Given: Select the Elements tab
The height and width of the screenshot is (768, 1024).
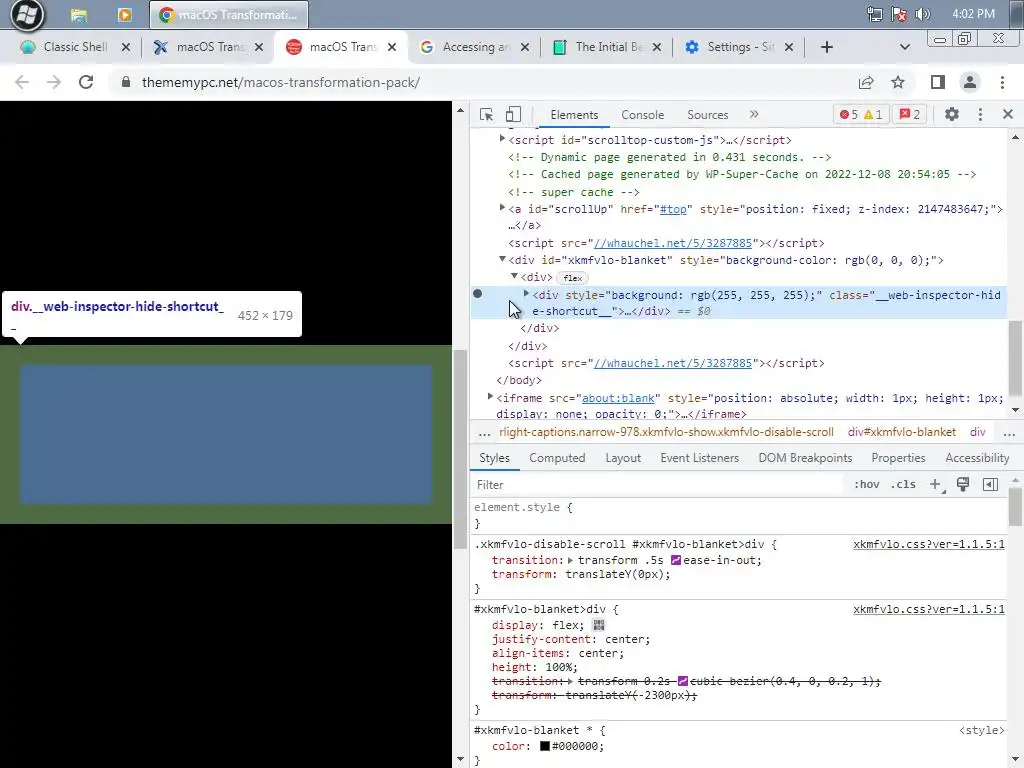Looking at the screenshot, I should (574, 115).
